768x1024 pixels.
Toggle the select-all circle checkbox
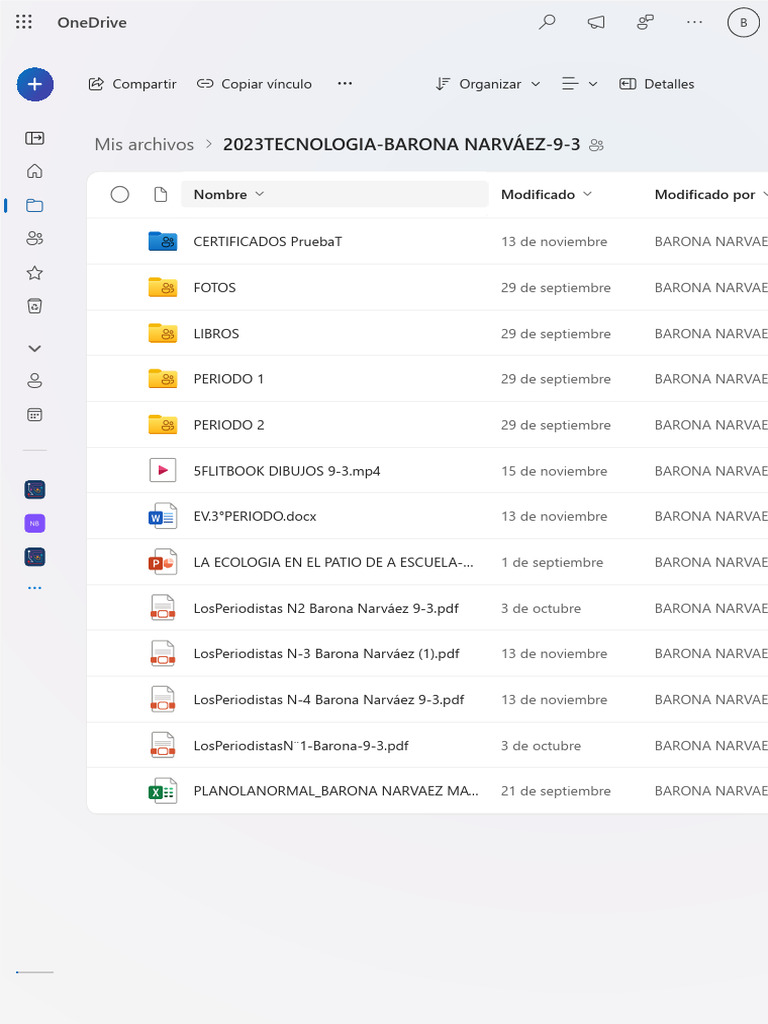click(120, 195)
